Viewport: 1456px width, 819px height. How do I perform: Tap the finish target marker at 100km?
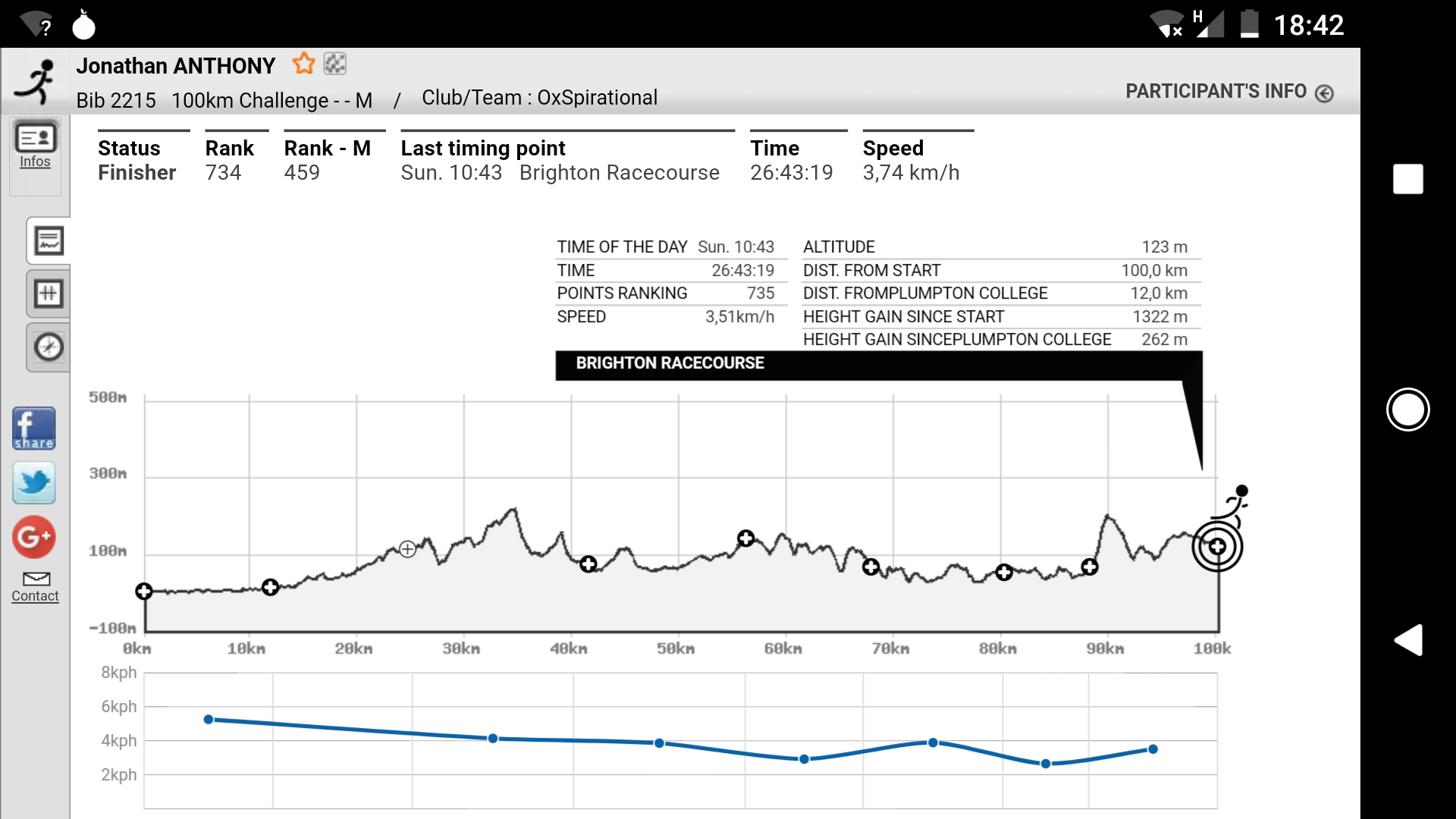click(1217, 546)
